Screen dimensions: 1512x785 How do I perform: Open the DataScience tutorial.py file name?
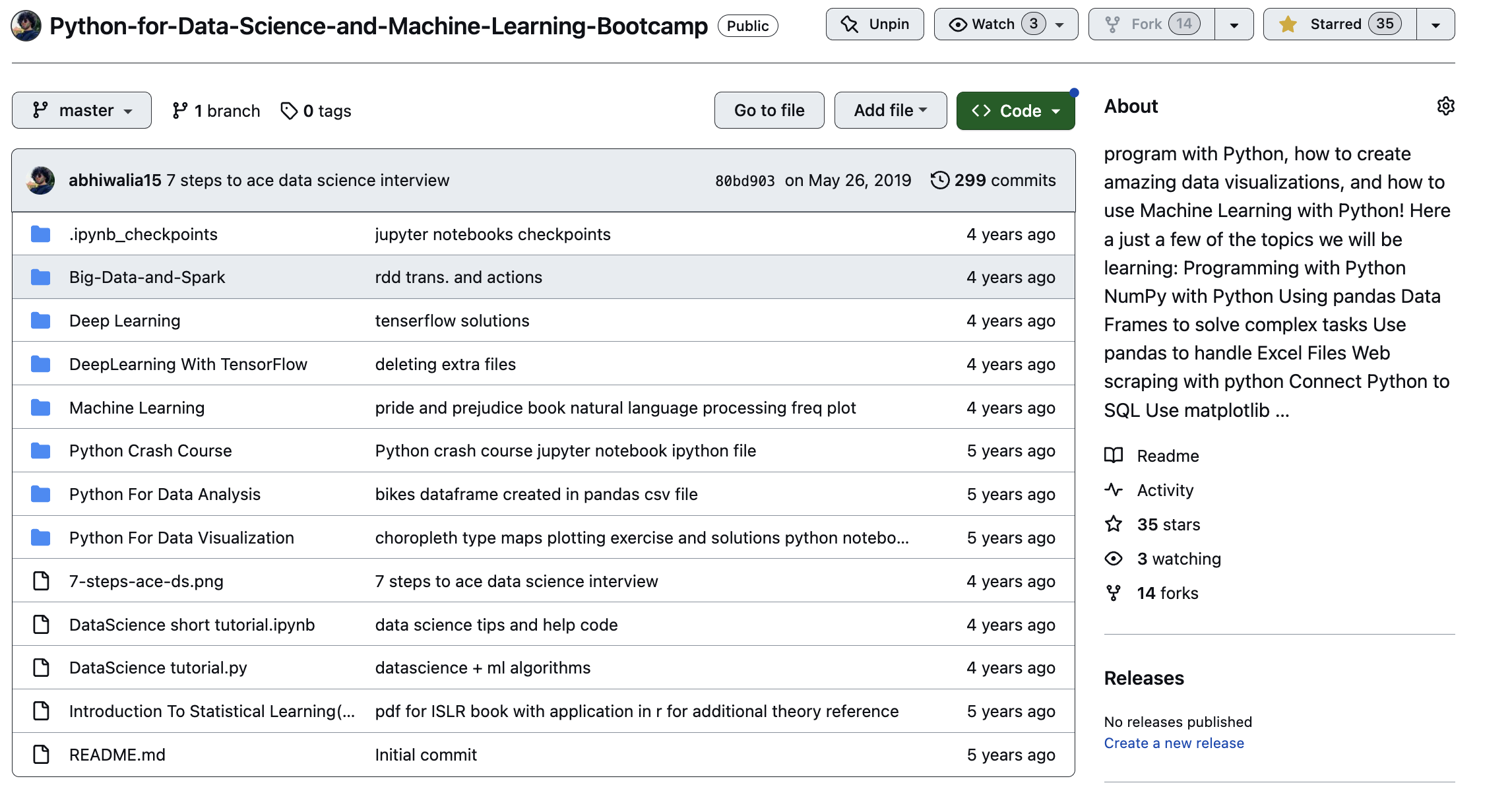coord(158,668)
